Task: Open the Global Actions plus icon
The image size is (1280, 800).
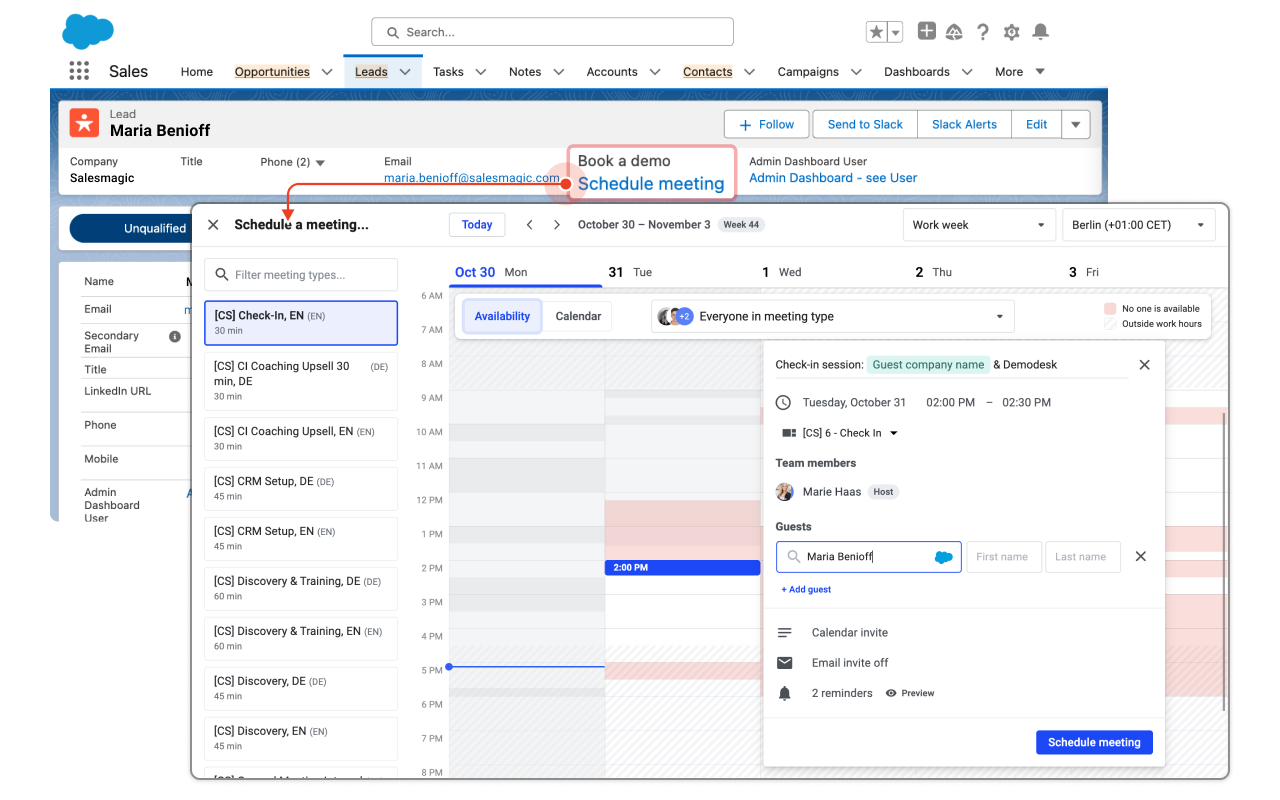Action: click(927, 31)
